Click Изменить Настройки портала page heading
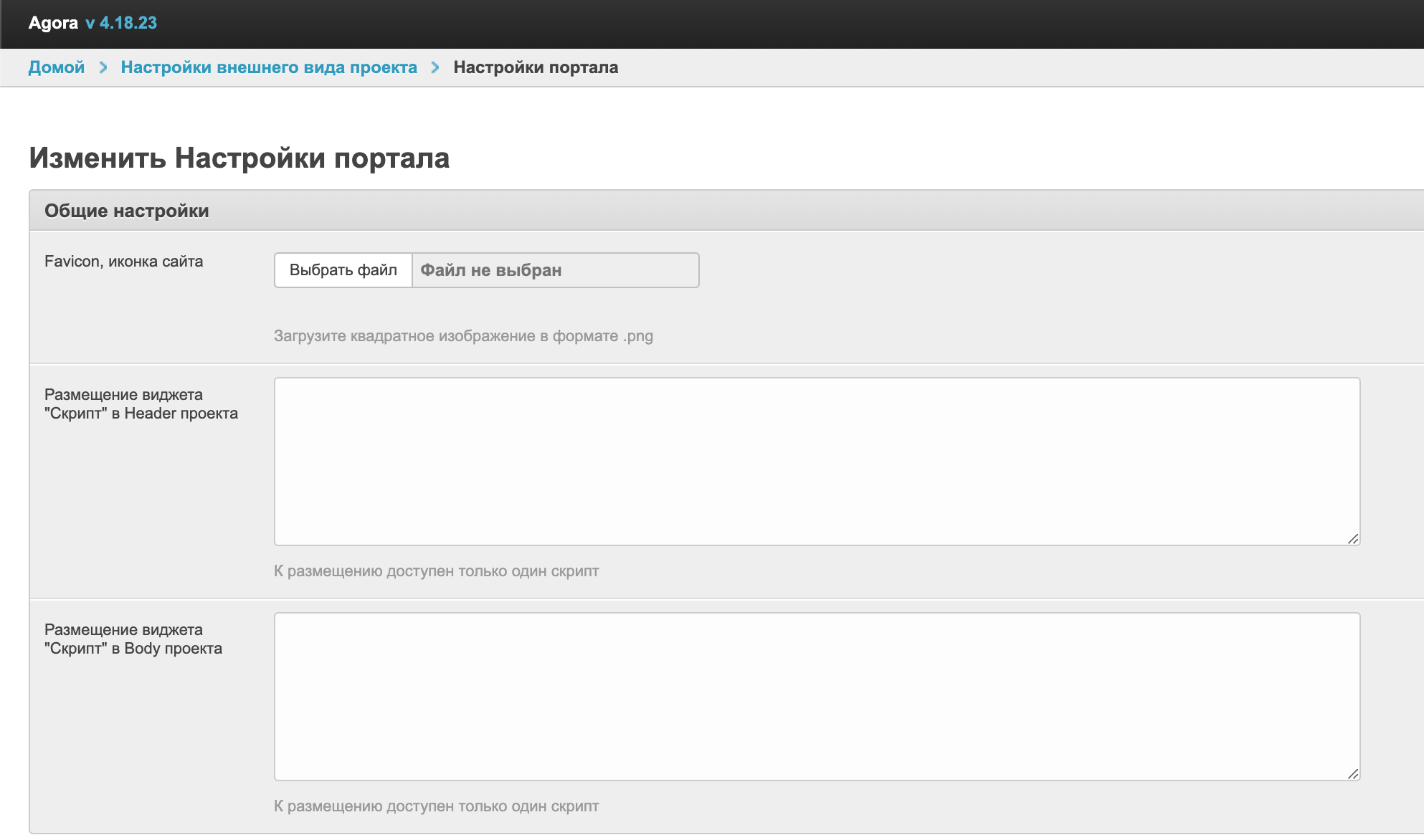This screenshot has height=840, width=1424. click(x=239, y=158)
